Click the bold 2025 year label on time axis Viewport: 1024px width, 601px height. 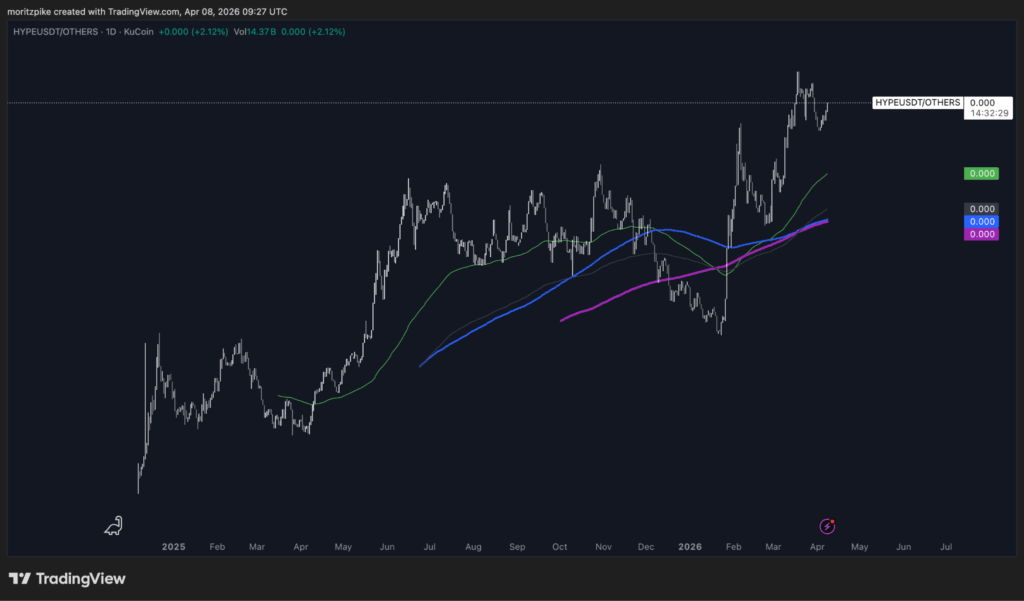click(x=174, y=547)
